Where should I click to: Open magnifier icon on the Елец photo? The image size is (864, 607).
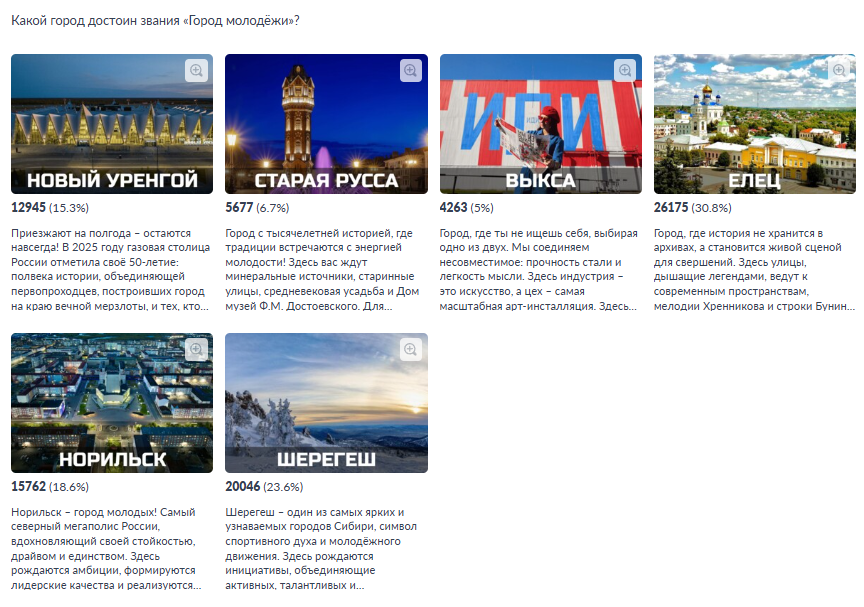click(839, 71)
